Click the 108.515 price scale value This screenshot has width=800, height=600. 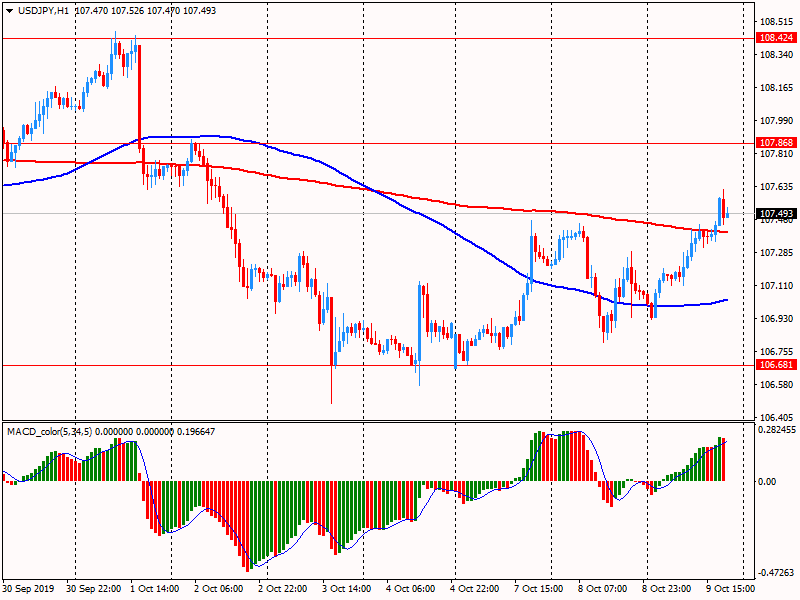tap(777, 22)
